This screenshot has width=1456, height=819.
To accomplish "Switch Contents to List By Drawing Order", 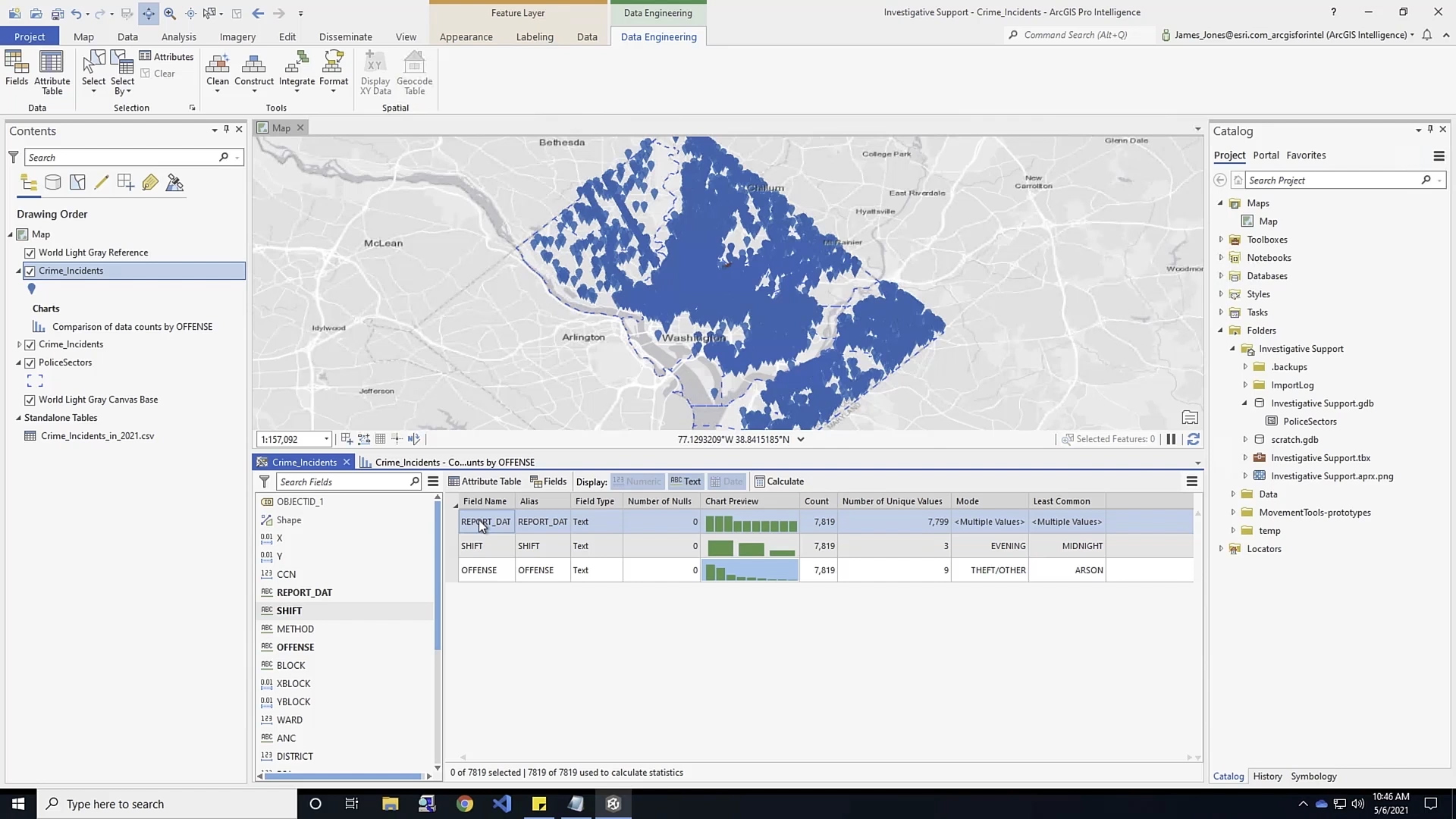I will pos(29,183).
